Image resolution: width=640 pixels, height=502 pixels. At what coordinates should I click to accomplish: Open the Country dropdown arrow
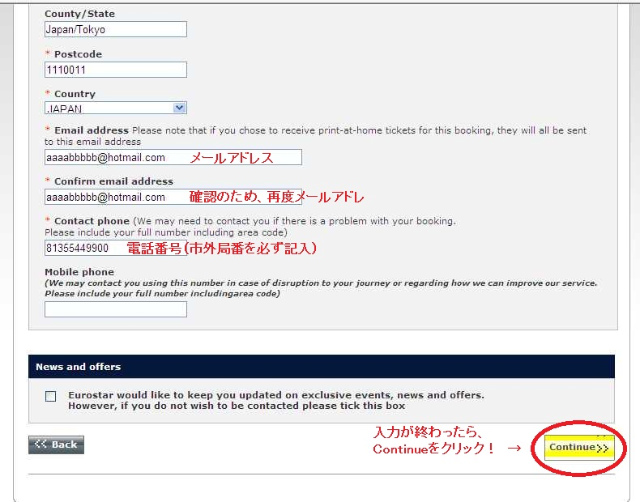179,107
